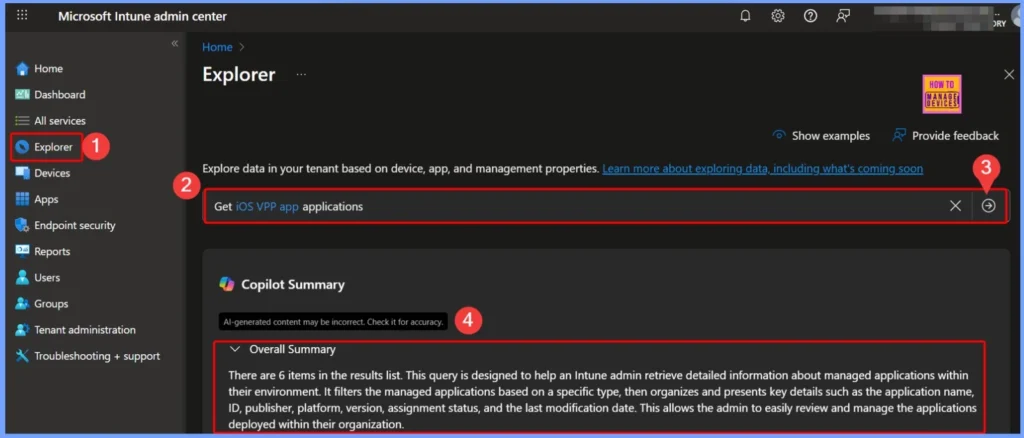Click the Copilot Summary heading

tap(293, 285)
